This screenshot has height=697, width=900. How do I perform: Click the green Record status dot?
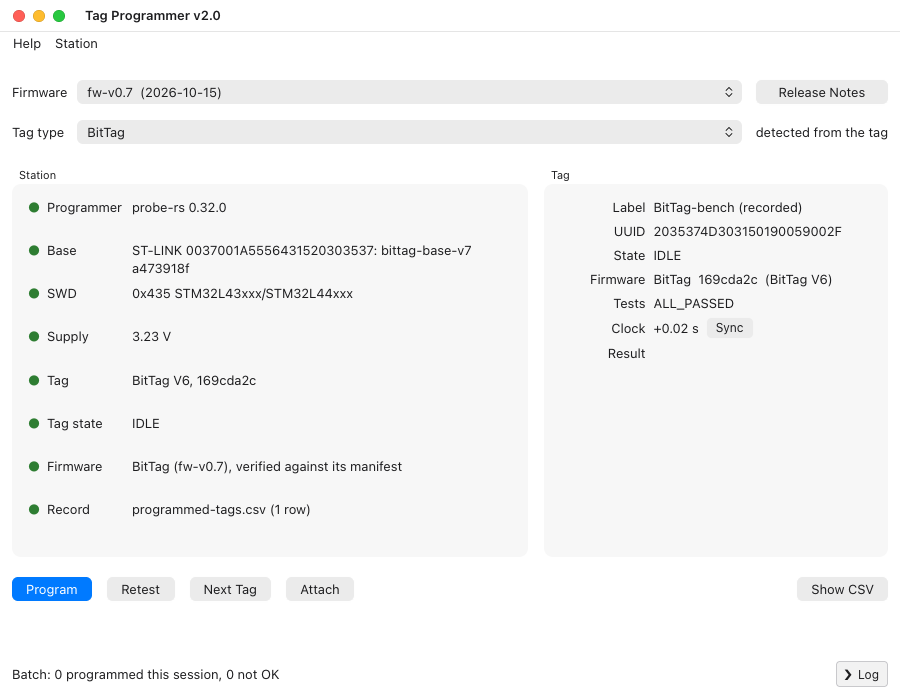(x=34, y=509)
